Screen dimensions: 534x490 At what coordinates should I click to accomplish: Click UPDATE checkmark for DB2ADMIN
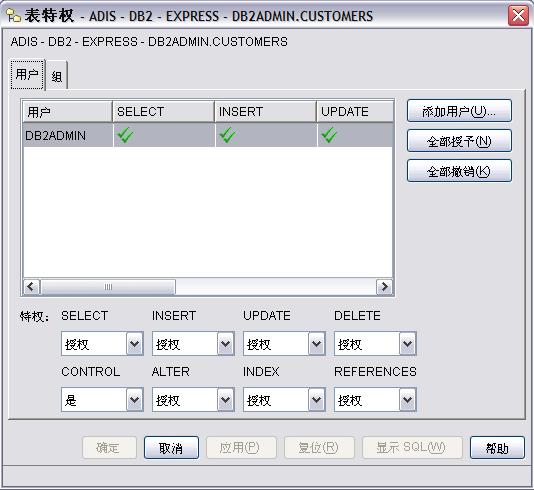(x=329, y=135)
